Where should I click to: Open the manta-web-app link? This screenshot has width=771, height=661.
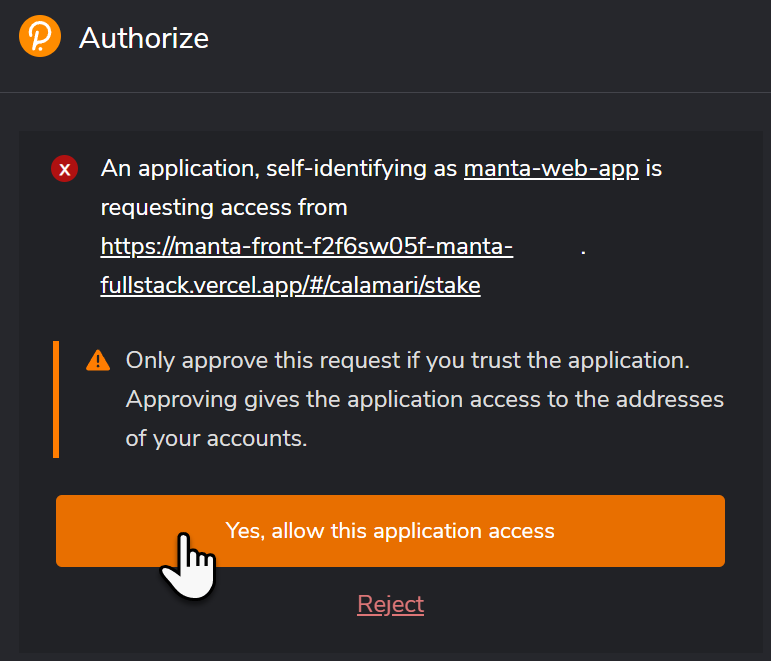pos(551,168)
